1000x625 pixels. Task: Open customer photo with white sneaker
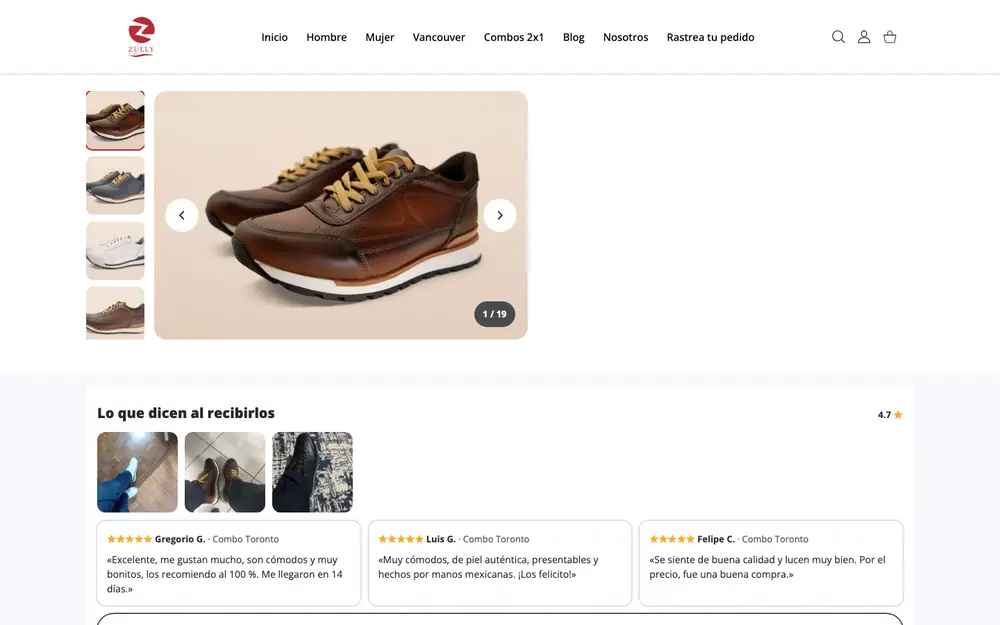(137, 472)
